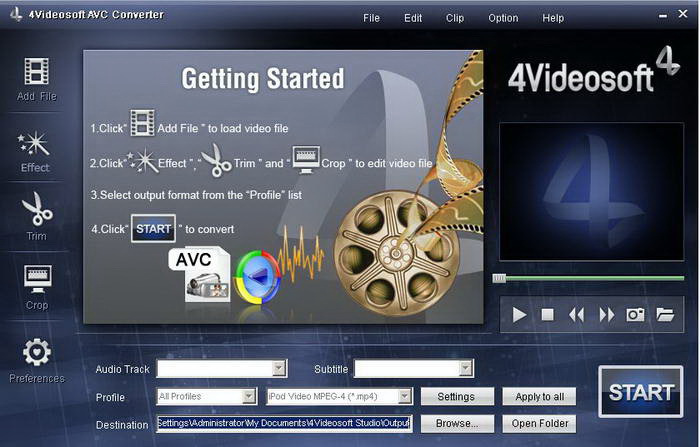Click the 'Getting Started' heading text

coord(263,79)
